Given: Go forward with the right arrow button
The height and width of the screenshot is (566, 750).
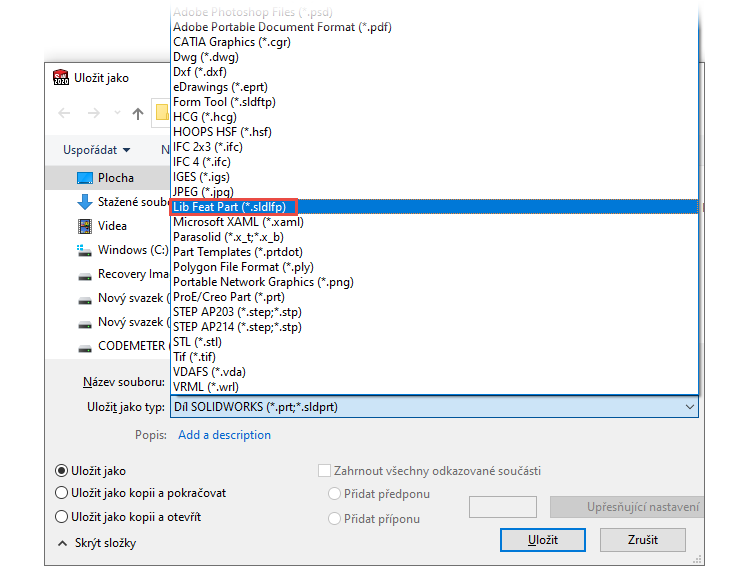Looking at the screenshot, I should click(94, 113).
